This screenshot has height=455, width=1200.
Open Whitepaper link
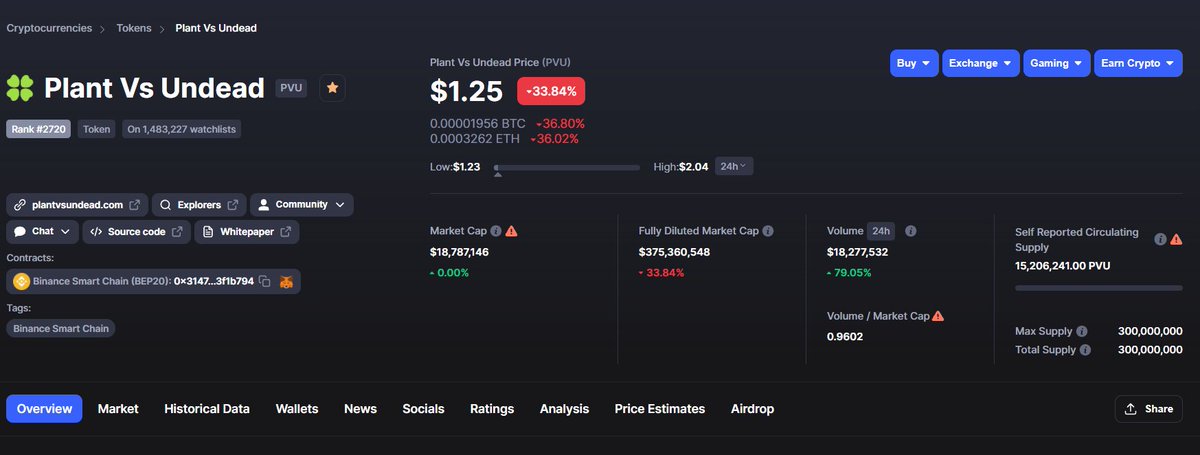246,232
